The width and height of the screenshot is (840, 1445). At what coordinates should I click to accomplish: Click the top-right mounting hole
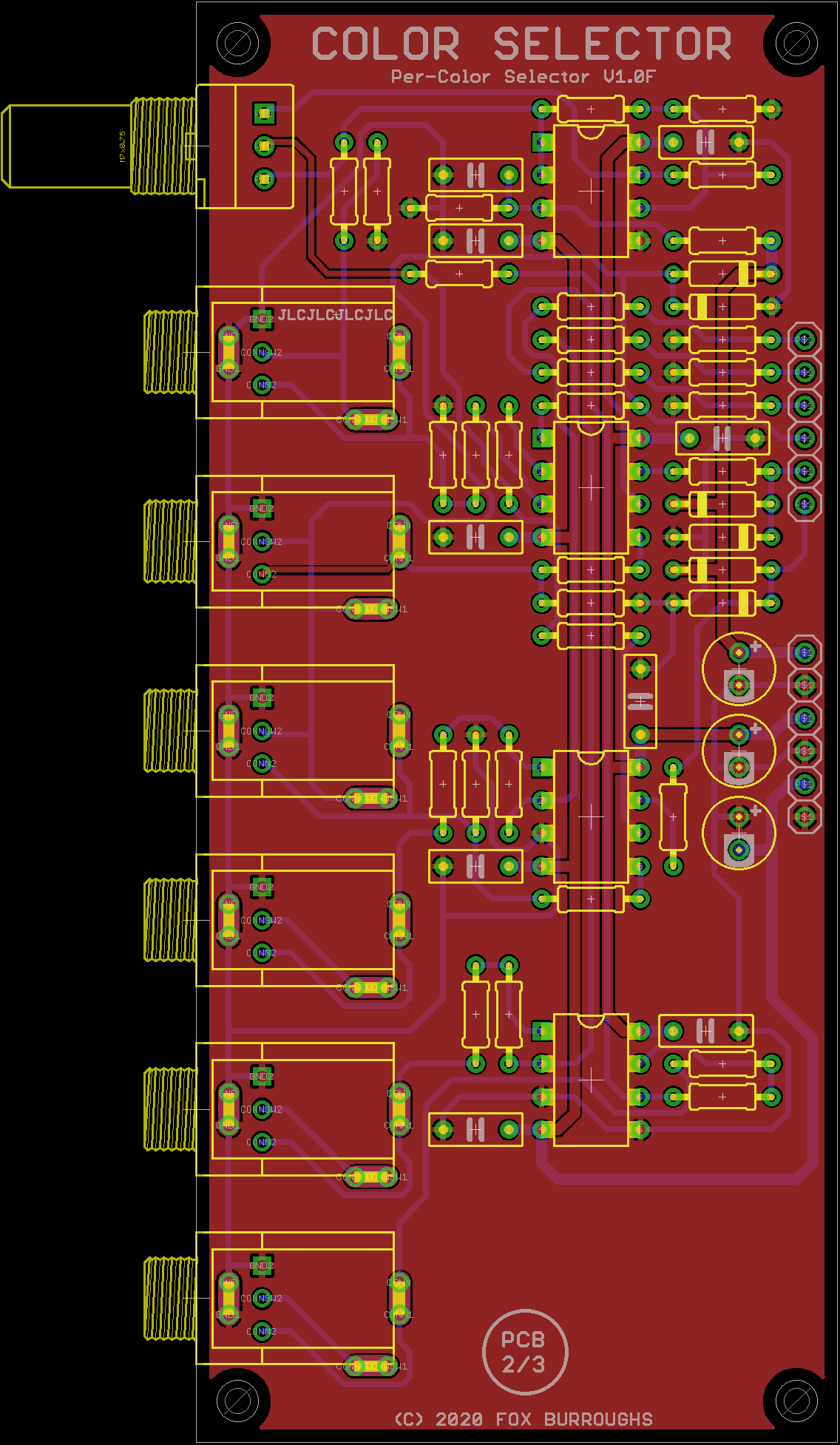796,43
